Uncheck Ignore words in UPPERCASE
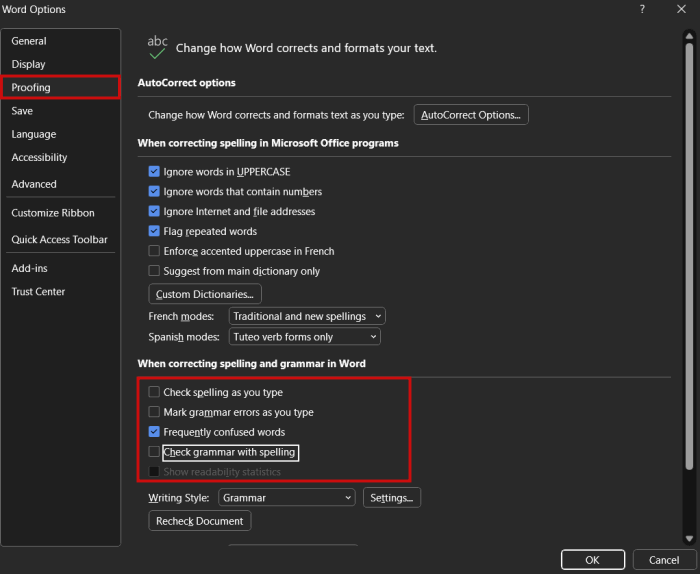This screenshot has height=574, width=700. click(154, 172)
